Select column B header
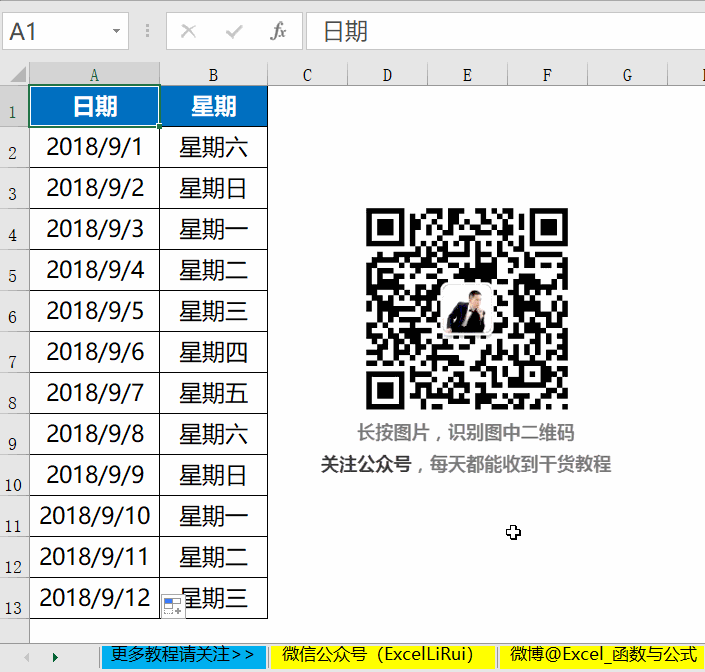This screenshot has width=705, height=672. pos(214,74)
